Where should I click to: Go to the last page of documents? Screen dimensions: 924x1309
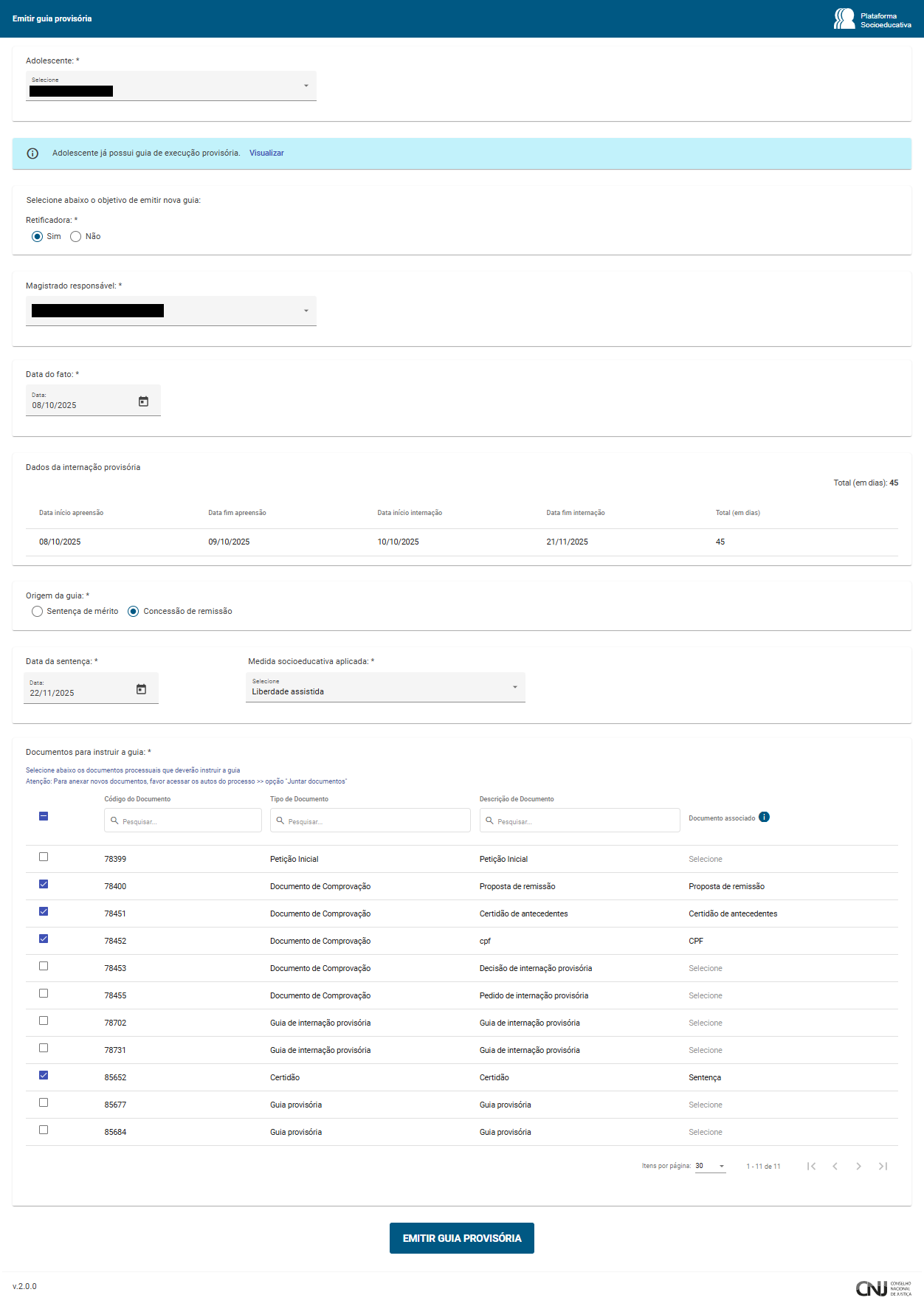883,1166
